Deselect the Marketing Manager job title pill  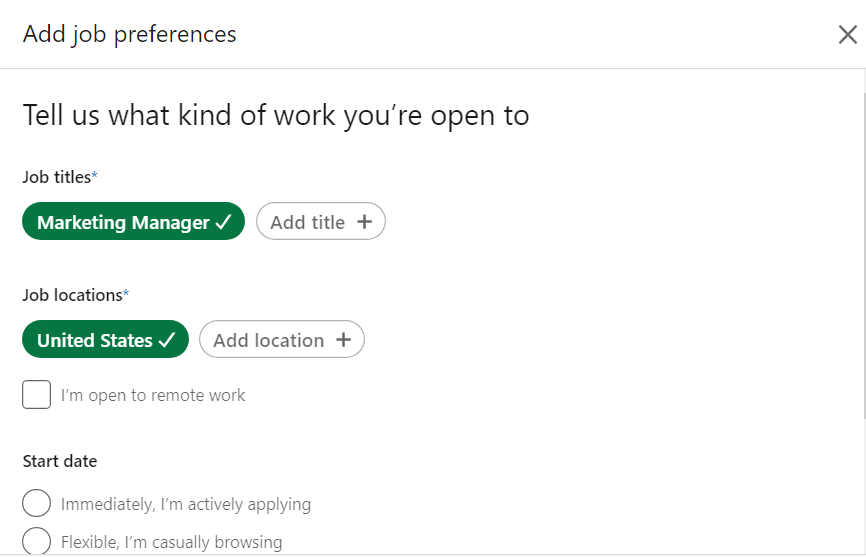tap(122, 222)
